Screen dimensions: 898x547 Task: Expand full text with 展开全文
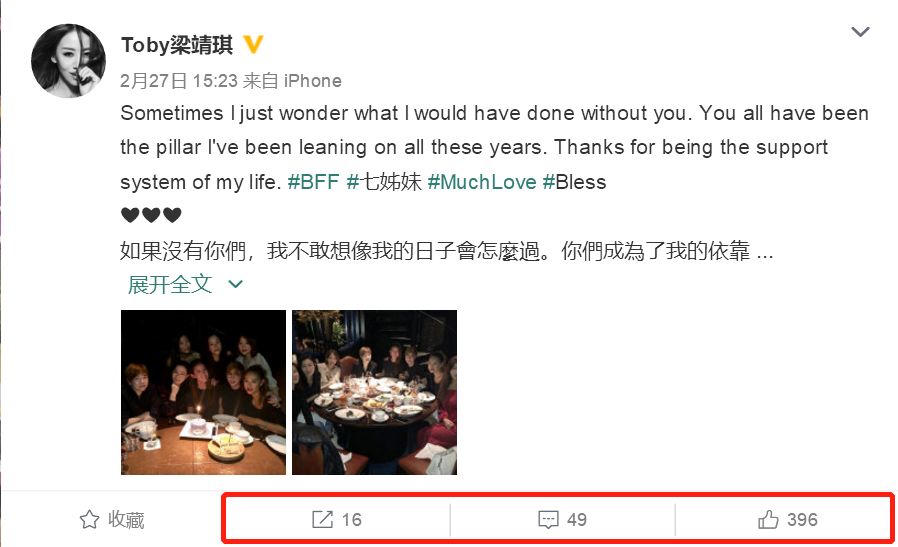click(170, 284)
